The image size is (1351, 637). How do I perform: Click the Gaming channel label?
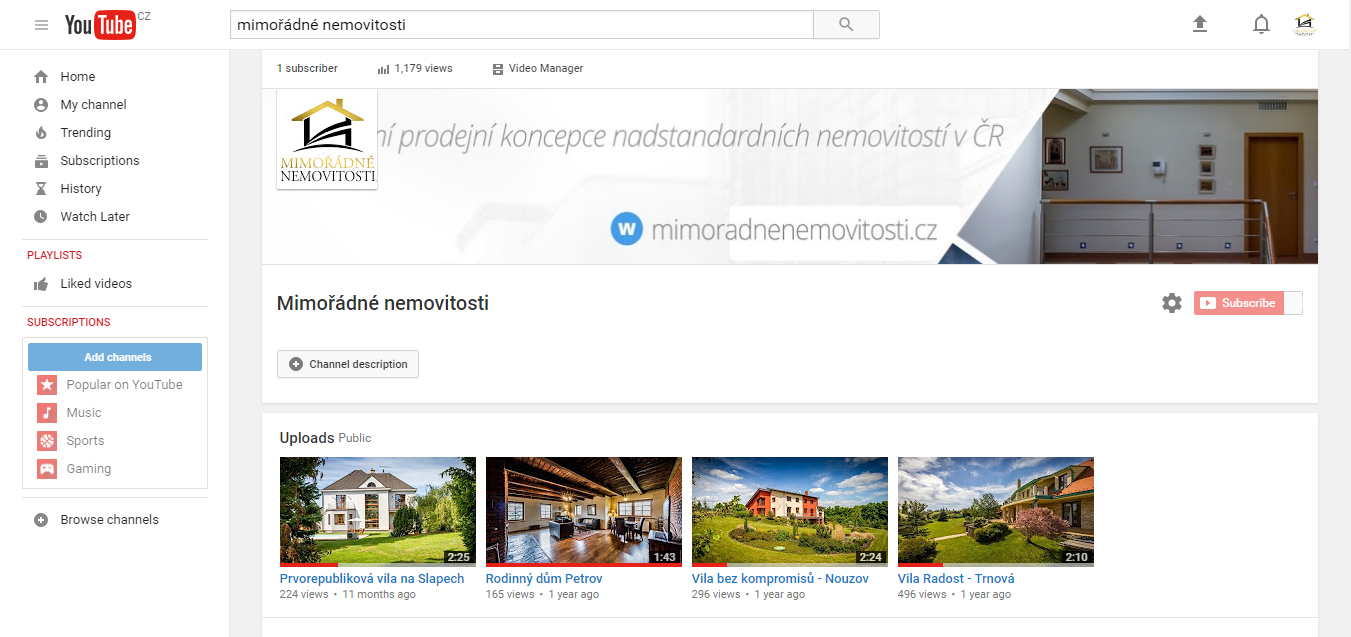point(89,469)
